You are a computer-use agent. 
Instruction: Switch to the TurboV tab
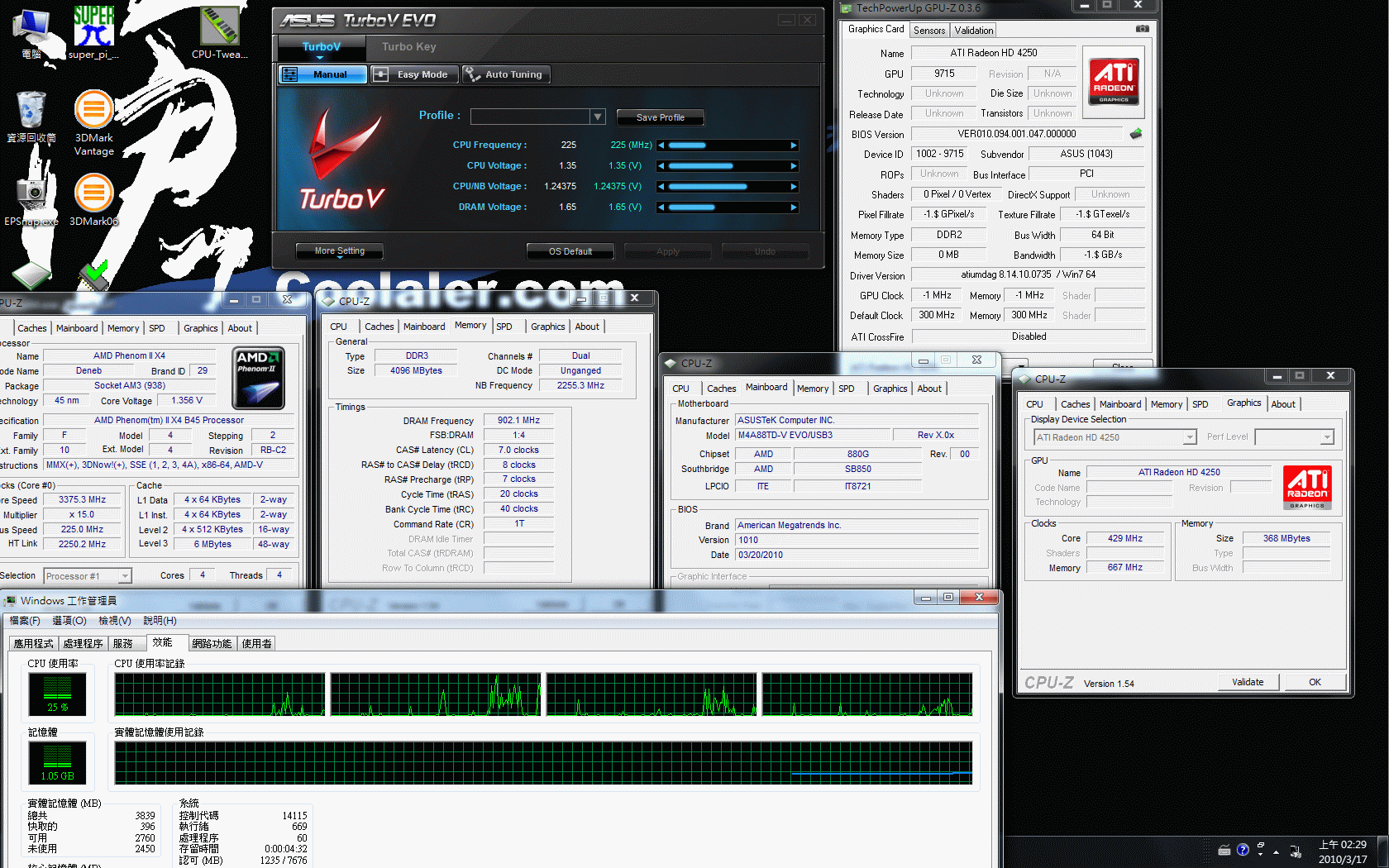point(321,47)
